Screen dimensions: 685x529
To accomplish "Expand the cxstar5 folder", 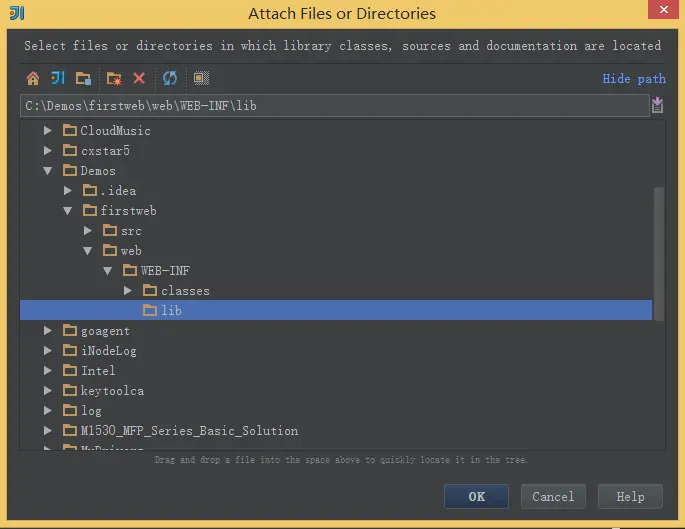I will click(x=48, y=151).
